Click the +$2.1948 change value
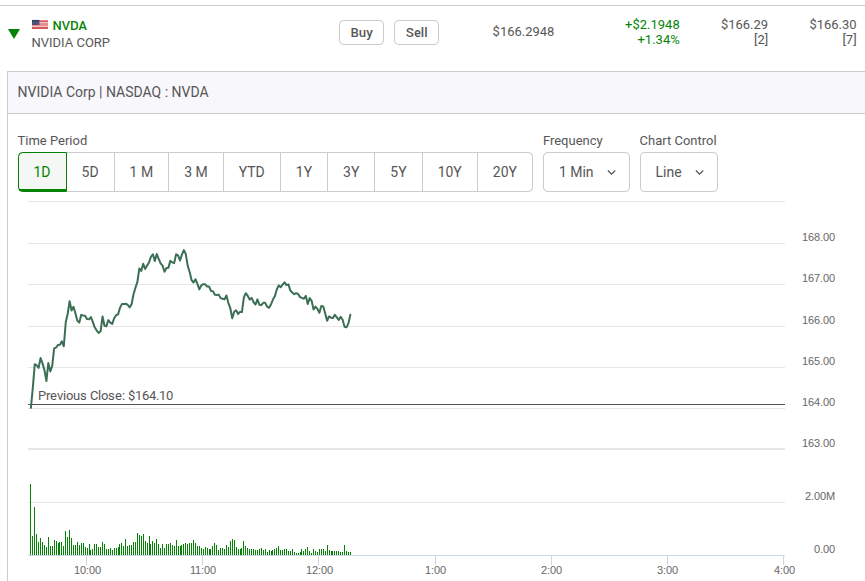 [x=652, y=25]
